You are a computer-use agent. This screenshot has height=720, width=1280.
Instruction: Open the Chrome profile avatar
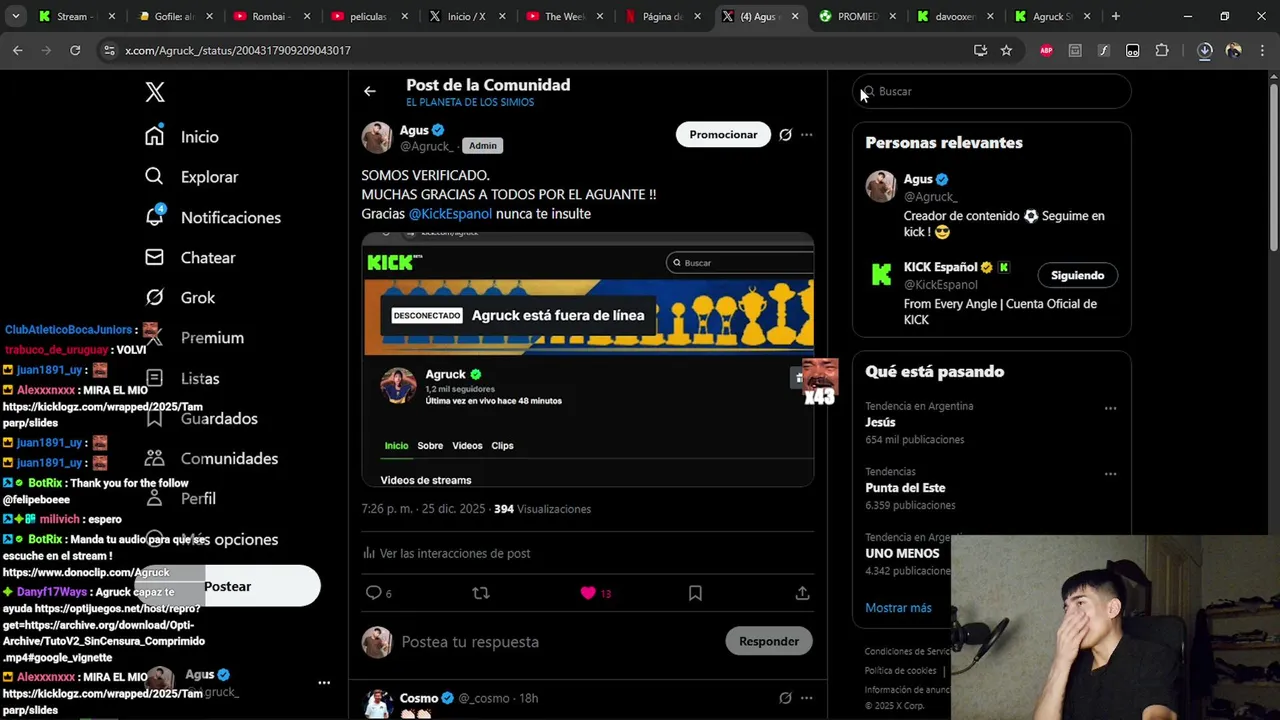tap(1233, 50)
